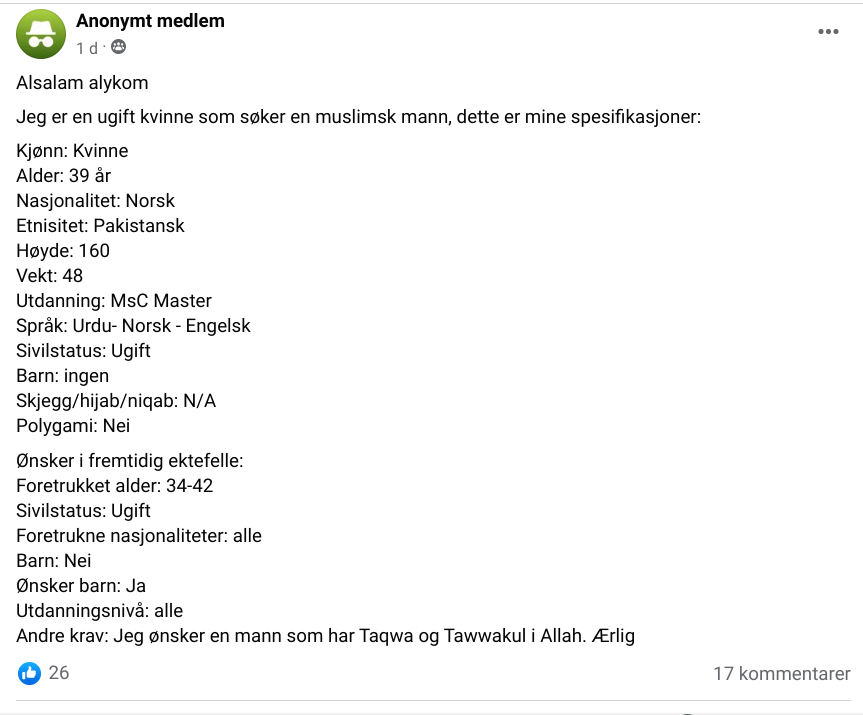Click the "Andre krav" line about Taqwa

326,636
